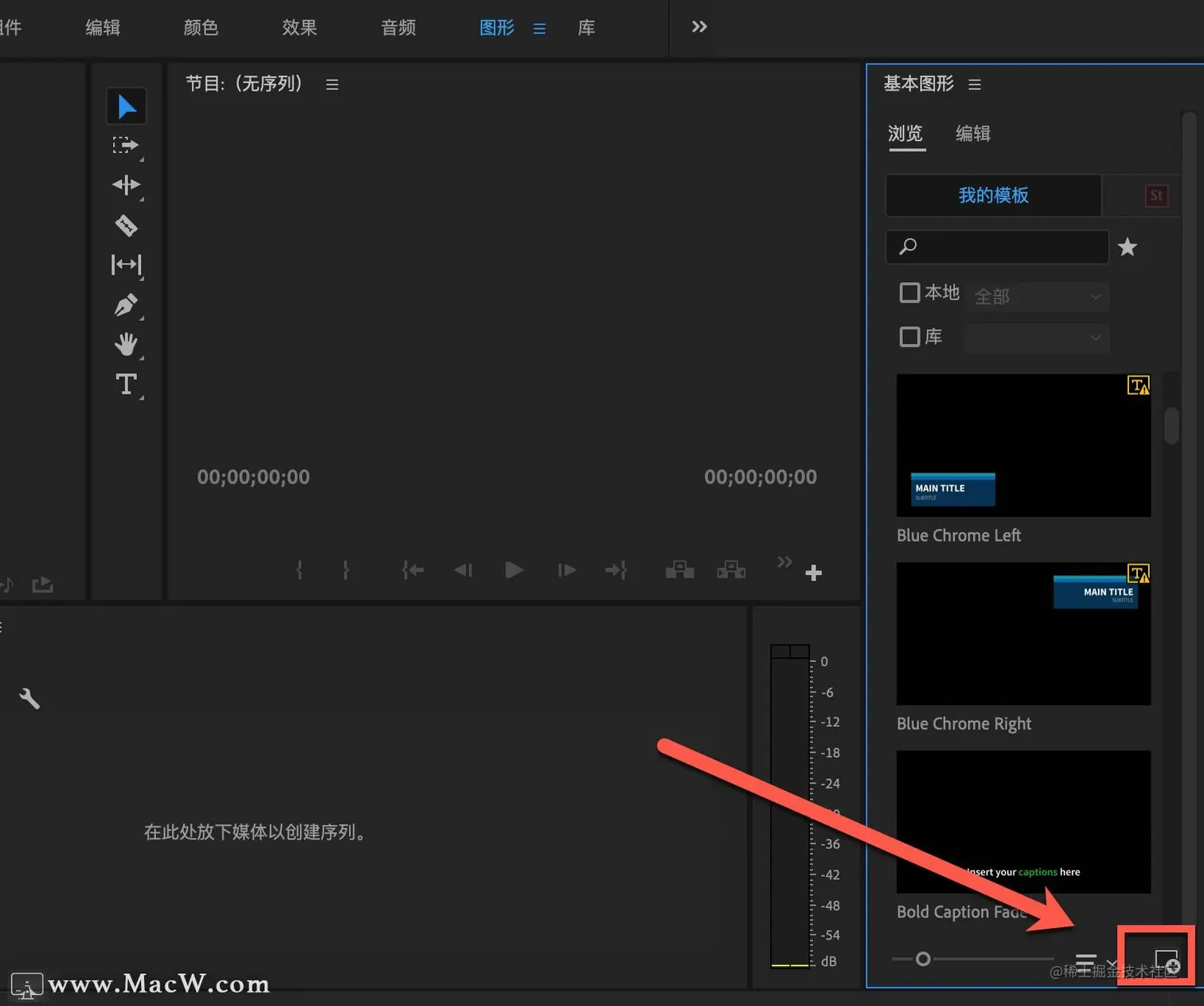Select the Ripple Edit tool
Screen dimensions: 1204x1006
tap(126, 186)
